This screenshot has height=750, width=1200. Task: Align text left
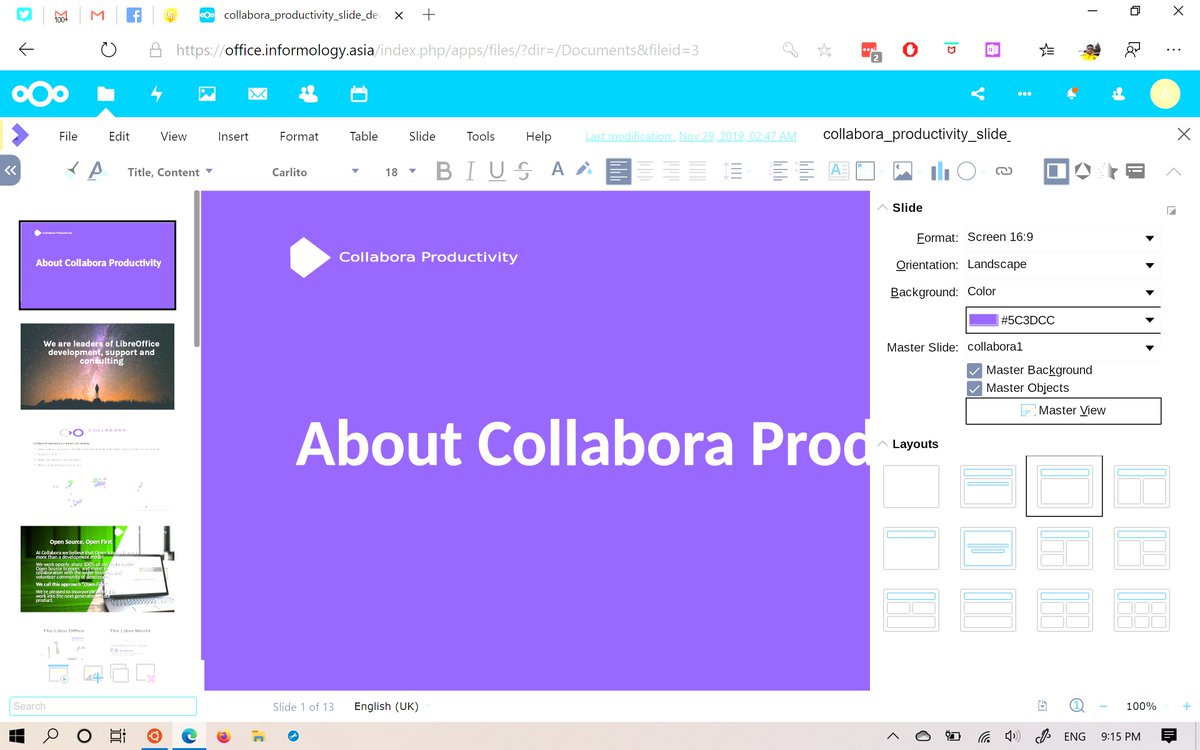tap(619, 171)
